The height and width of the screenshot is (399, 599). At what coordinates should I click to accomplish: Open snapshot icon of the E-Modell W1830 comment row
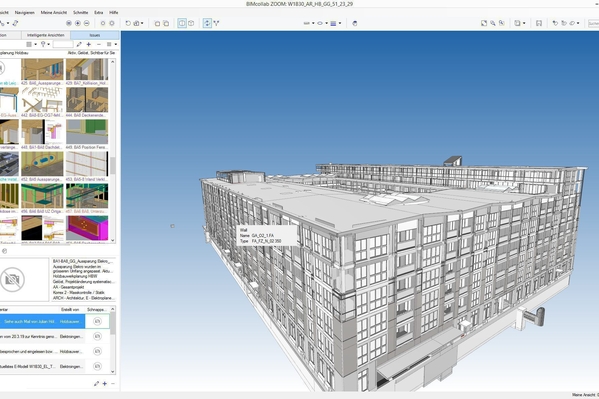point(97,366)
